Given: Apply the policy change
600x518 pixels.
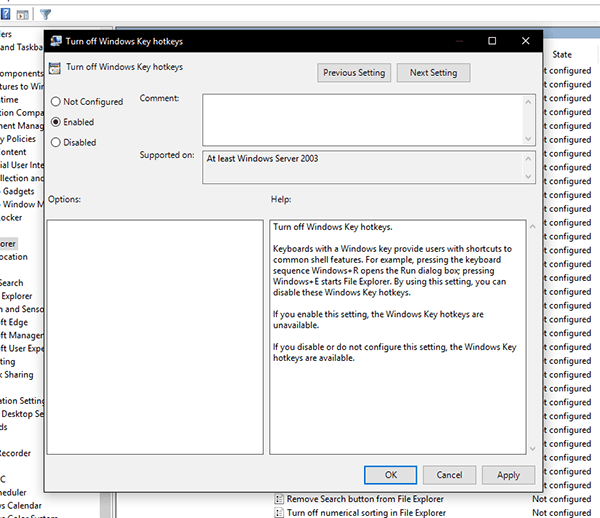Looking at the screenshot, I should (508, 475).
